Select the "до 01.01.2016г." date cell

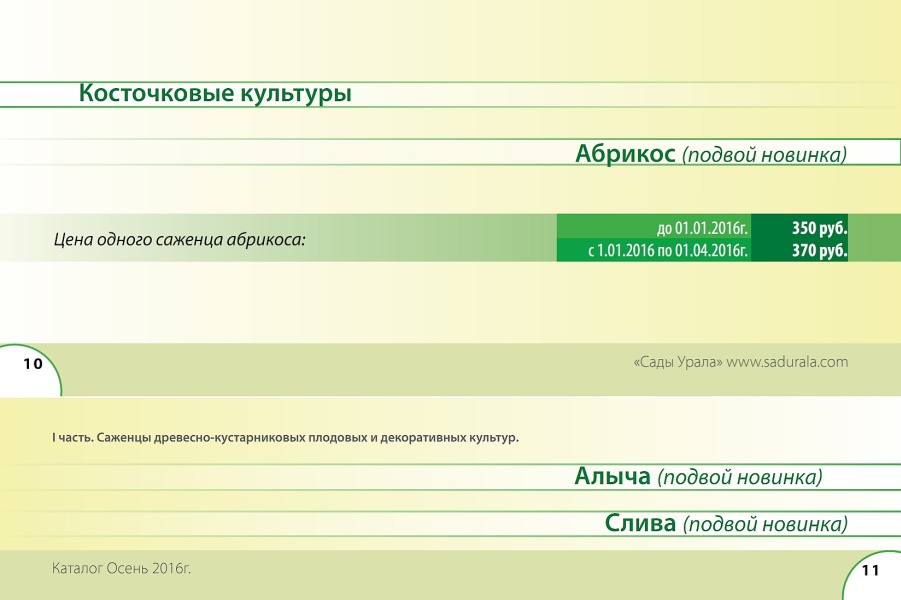[x=702, y=228]
